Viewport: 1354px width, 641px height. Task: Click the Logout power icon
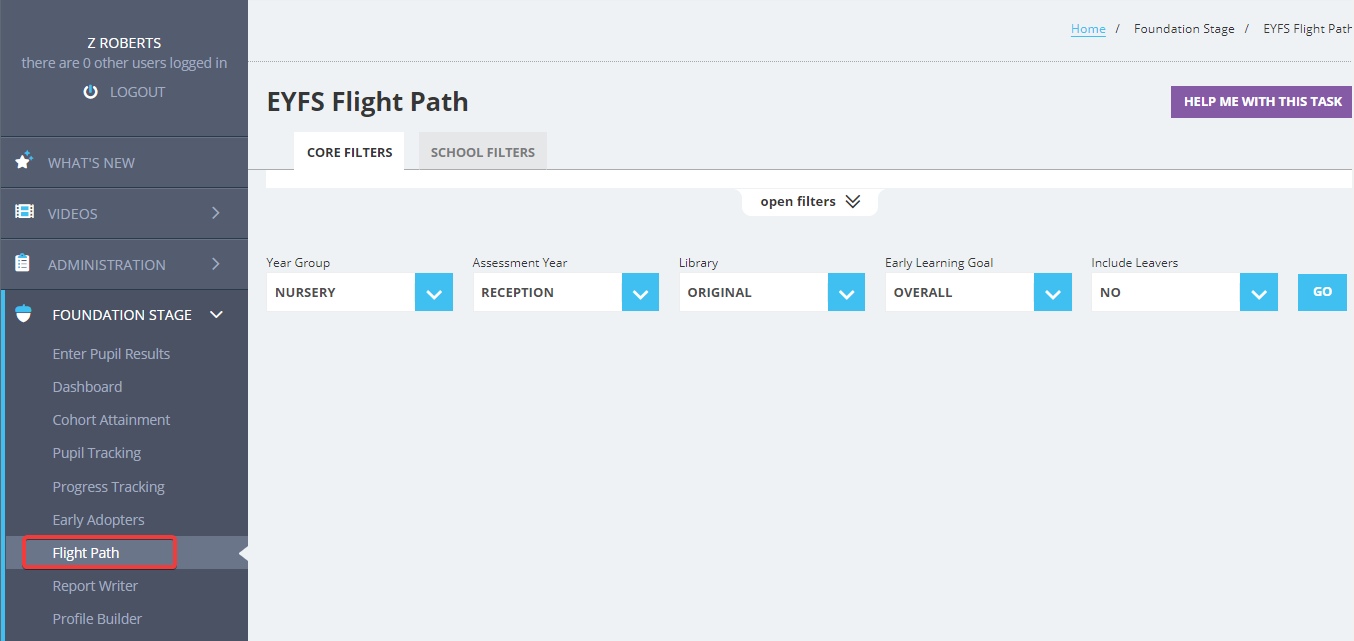[x=91, y=92]
